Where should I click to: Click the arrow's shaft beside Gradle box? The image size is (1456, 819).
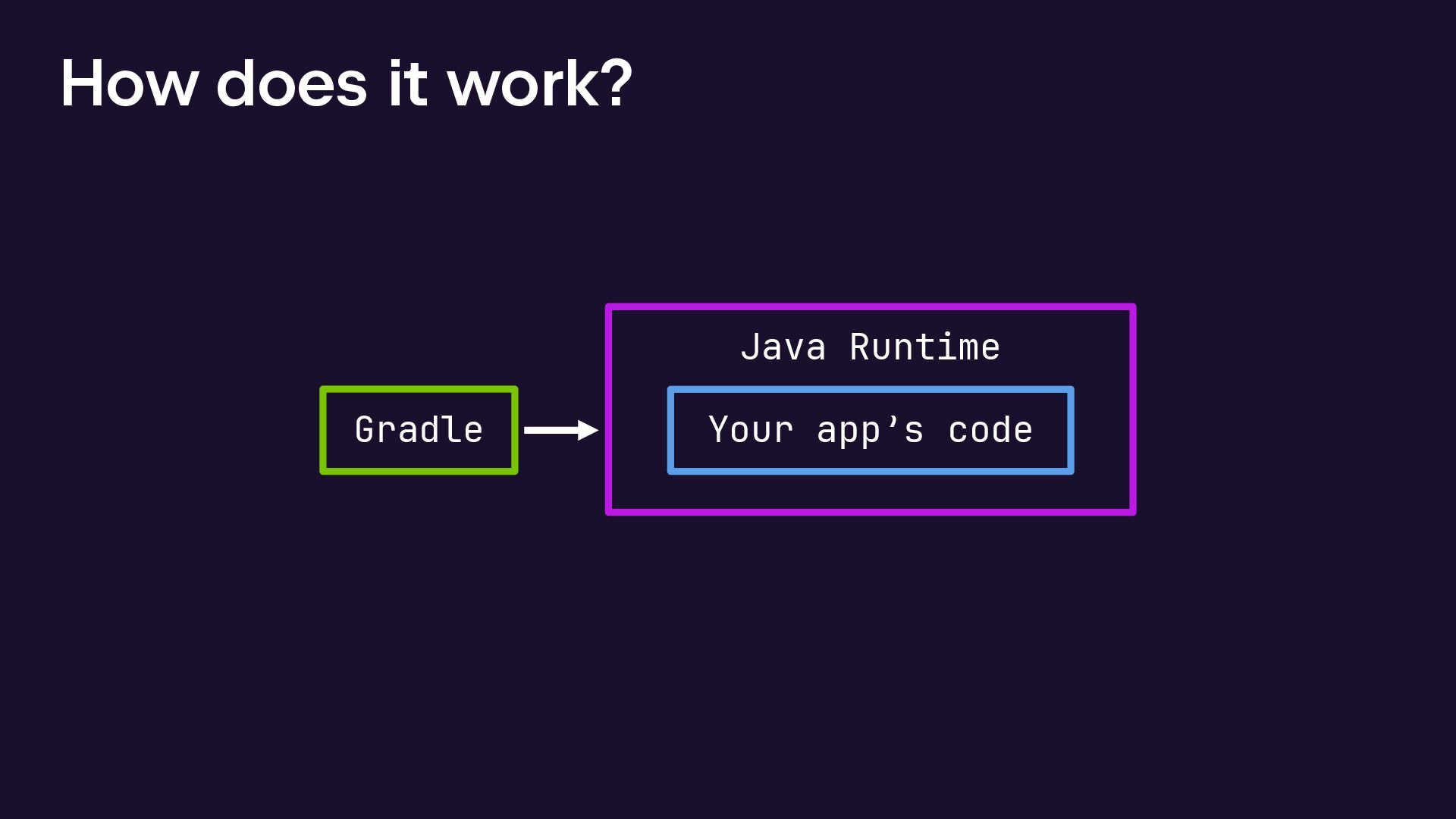click(x=549, y=430)
